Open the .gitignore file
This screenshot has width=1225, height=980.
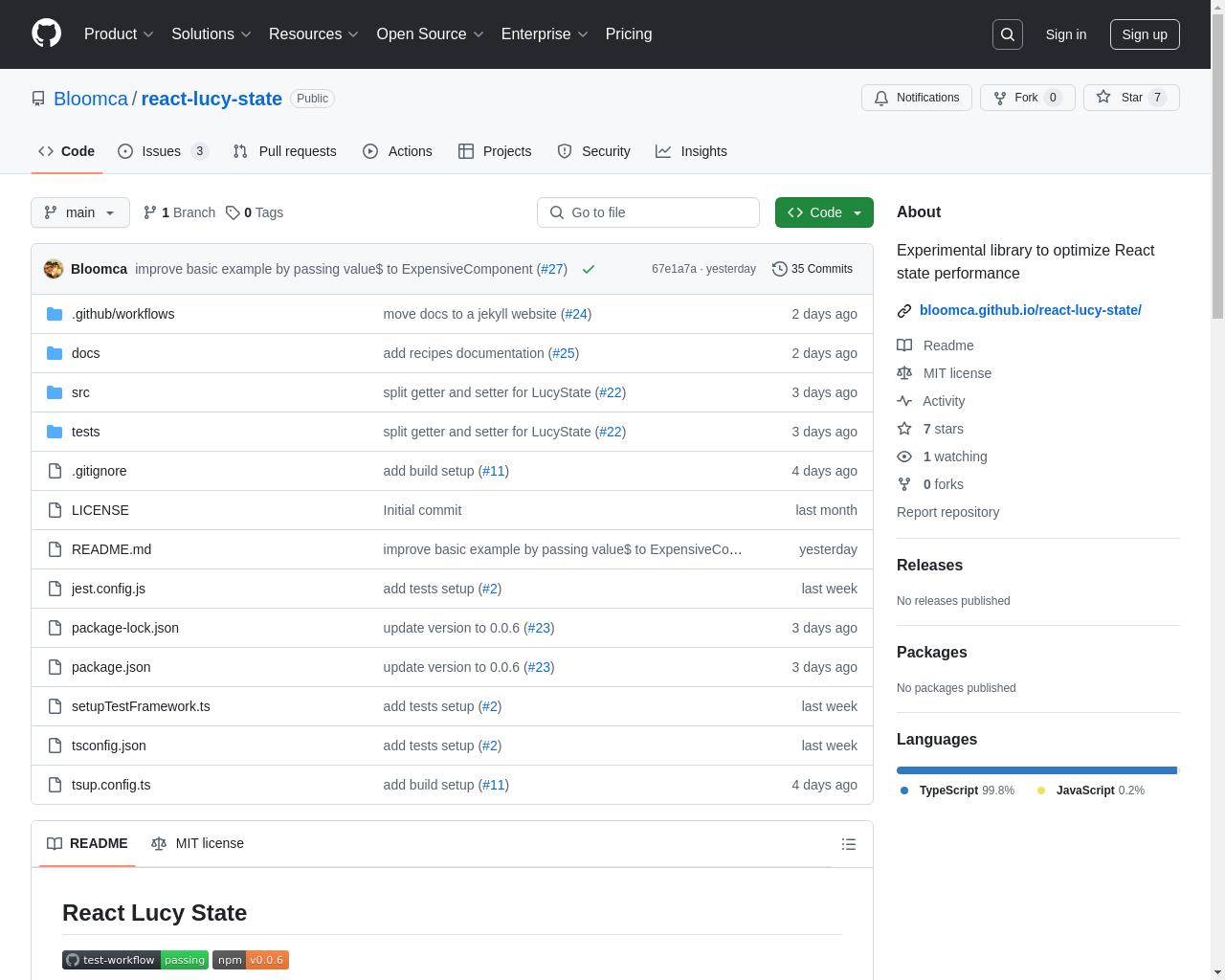pos(99,471)
